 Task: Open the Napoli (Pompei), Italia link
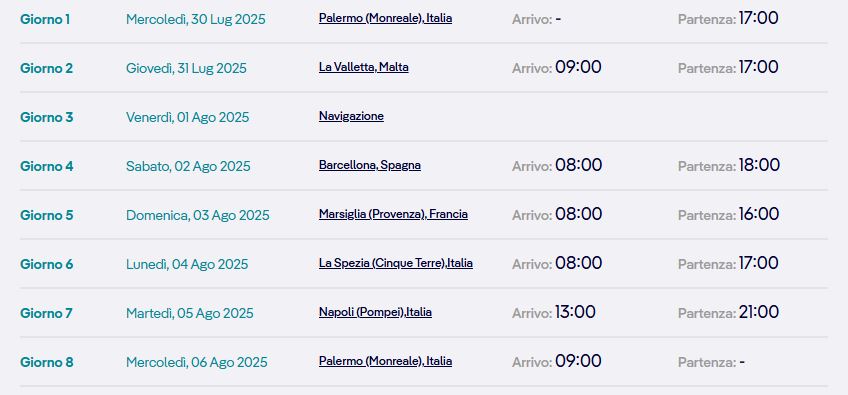coord(375,312)
